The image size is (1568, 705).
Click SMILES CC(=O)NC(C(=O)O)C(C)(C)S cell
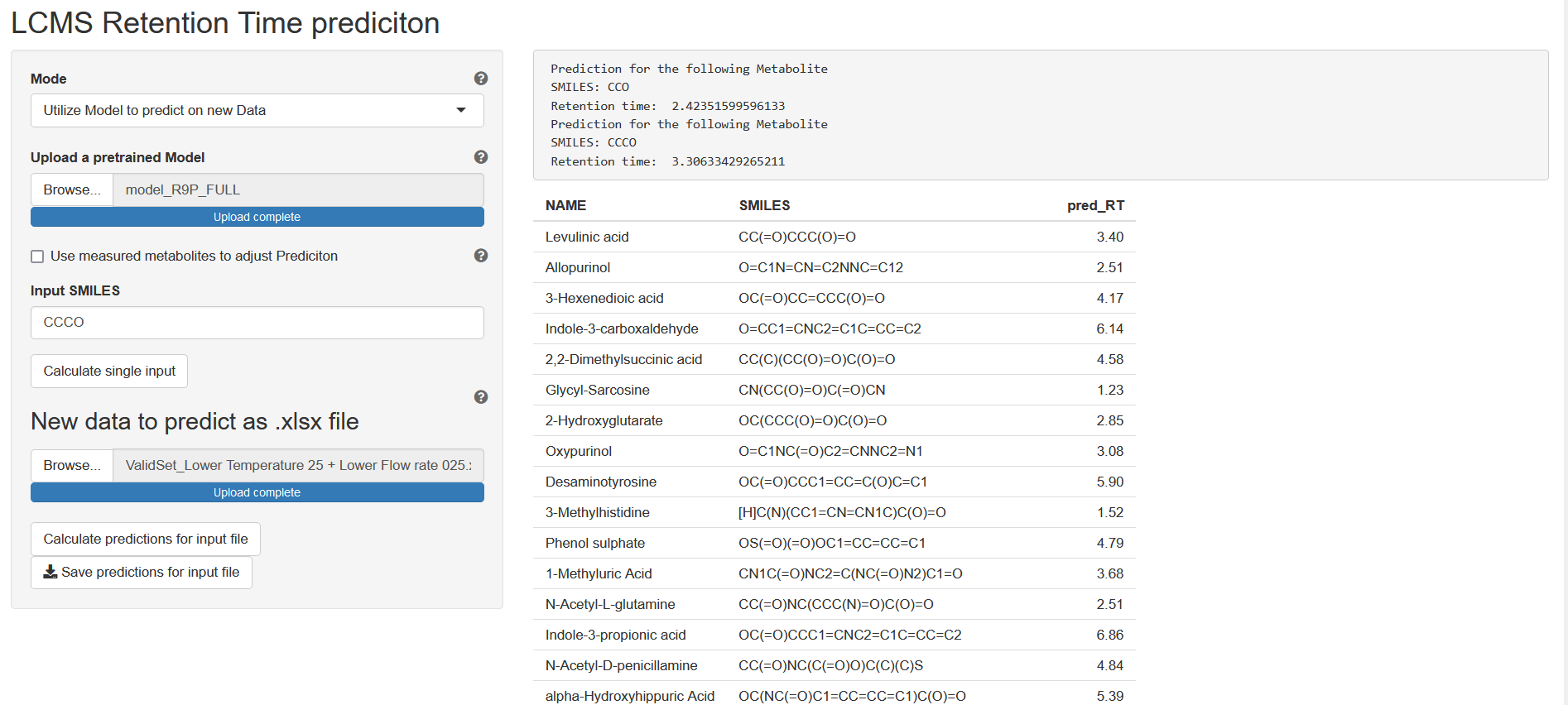(830, 665)
